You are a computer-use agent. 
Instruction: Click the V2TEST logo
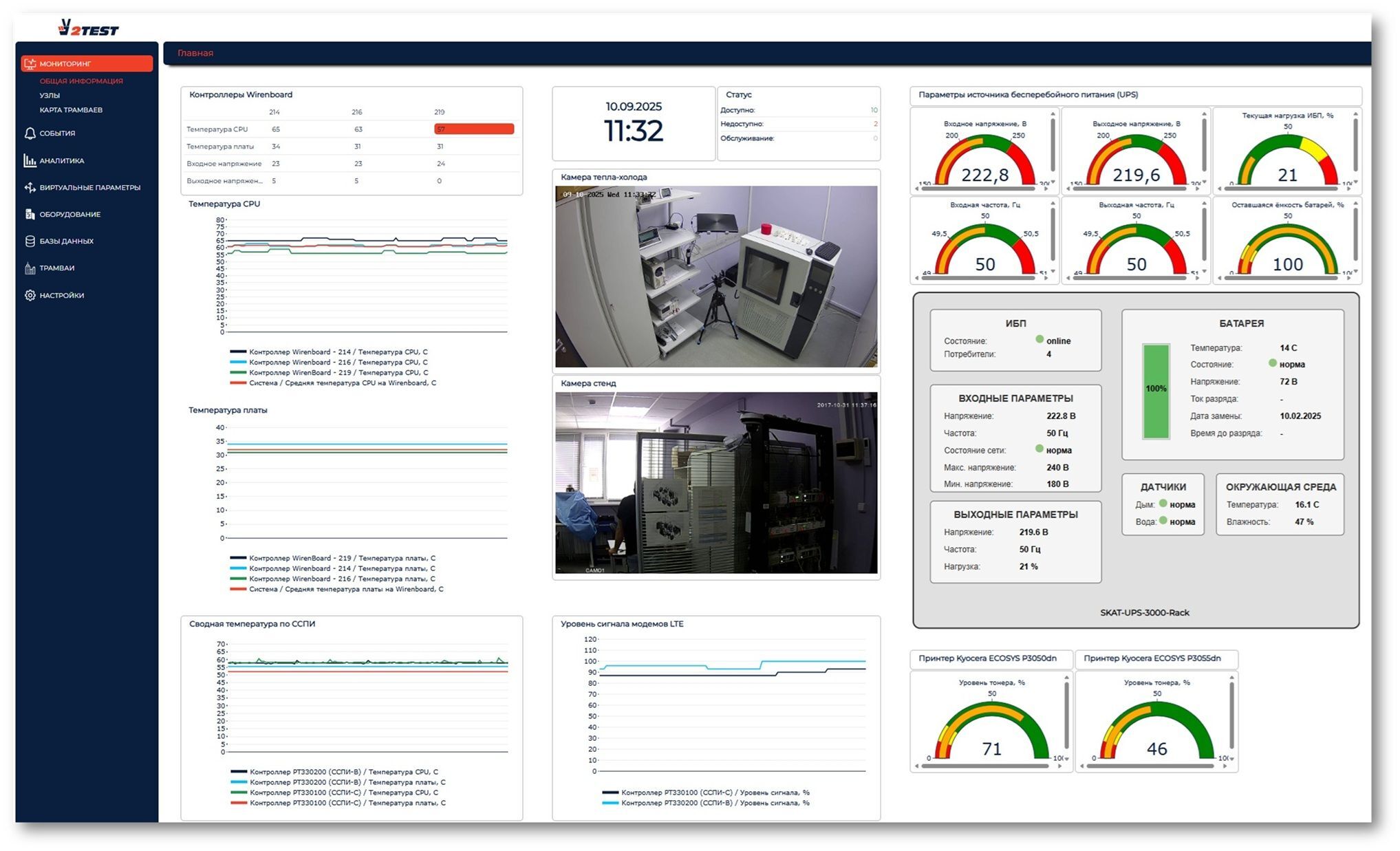tap(88, 28)
